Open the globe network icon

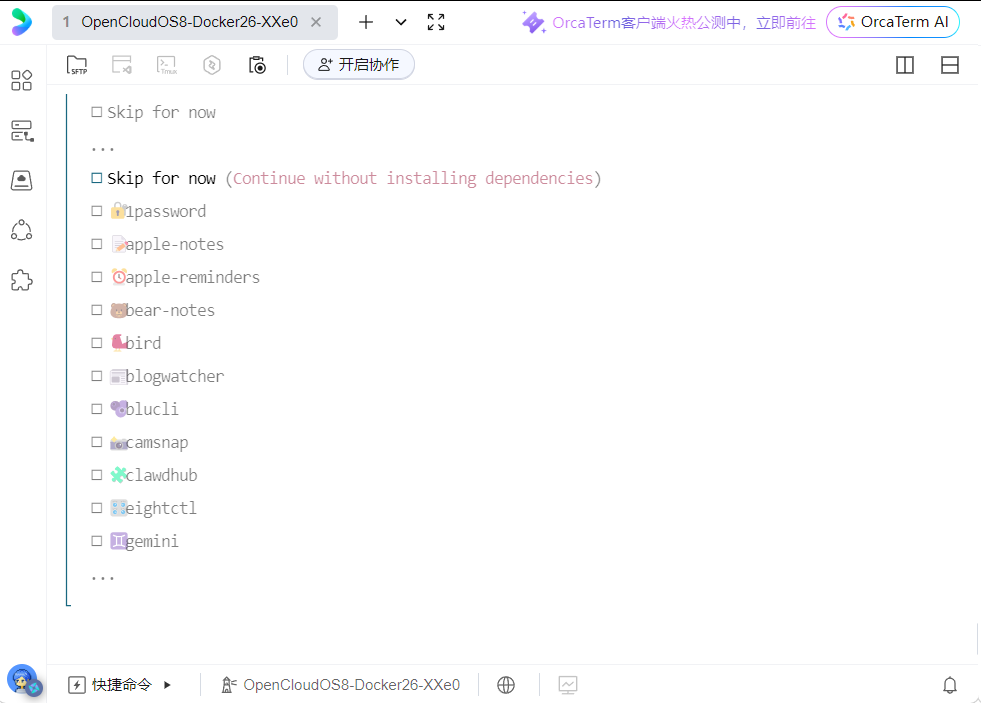506,685
